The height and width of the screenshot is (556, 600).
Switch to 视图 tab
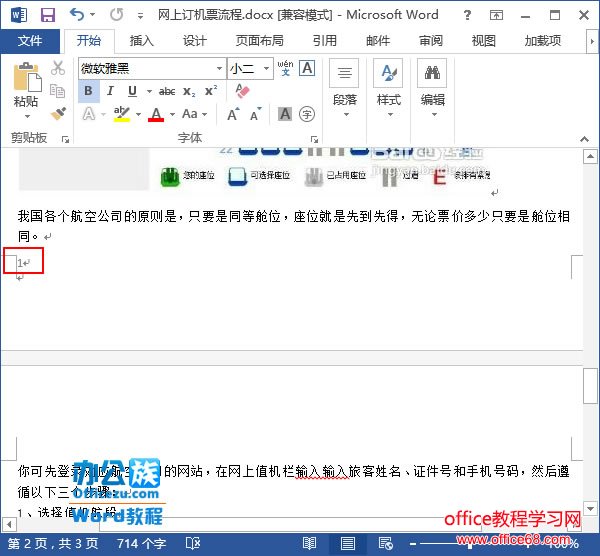coord(484,41)
